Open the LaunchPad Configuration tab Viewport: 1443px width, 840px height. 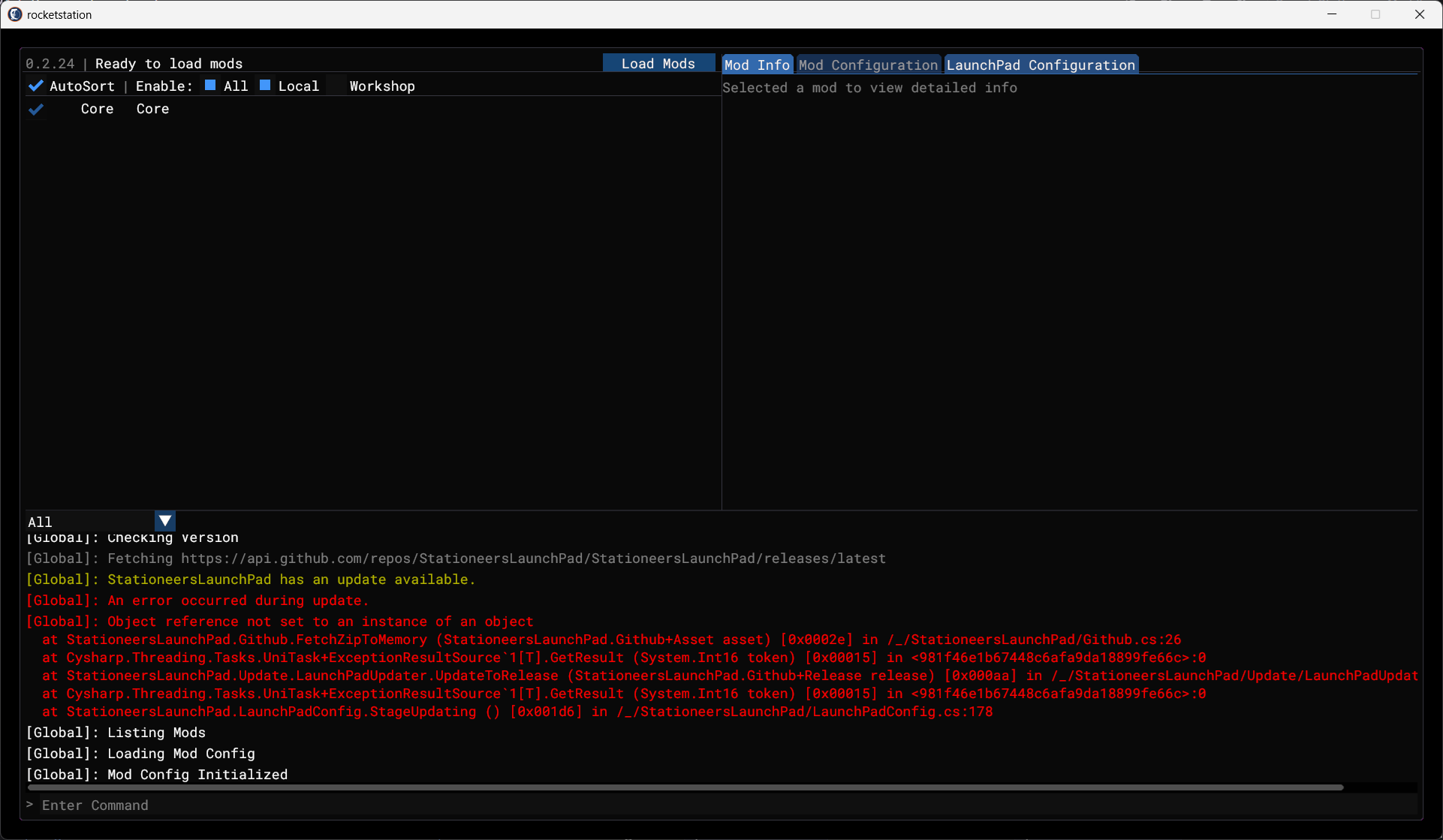(1041, 65)
